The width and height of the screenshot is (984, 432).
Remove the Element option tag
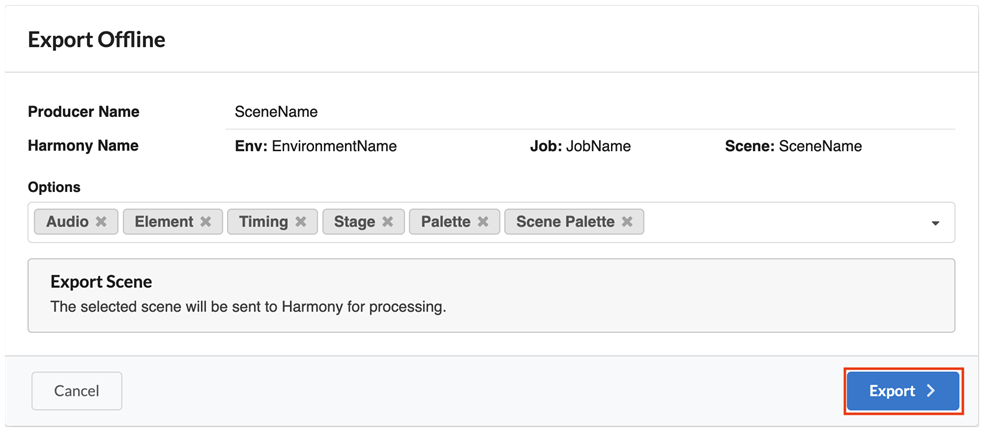click(205, 222)
